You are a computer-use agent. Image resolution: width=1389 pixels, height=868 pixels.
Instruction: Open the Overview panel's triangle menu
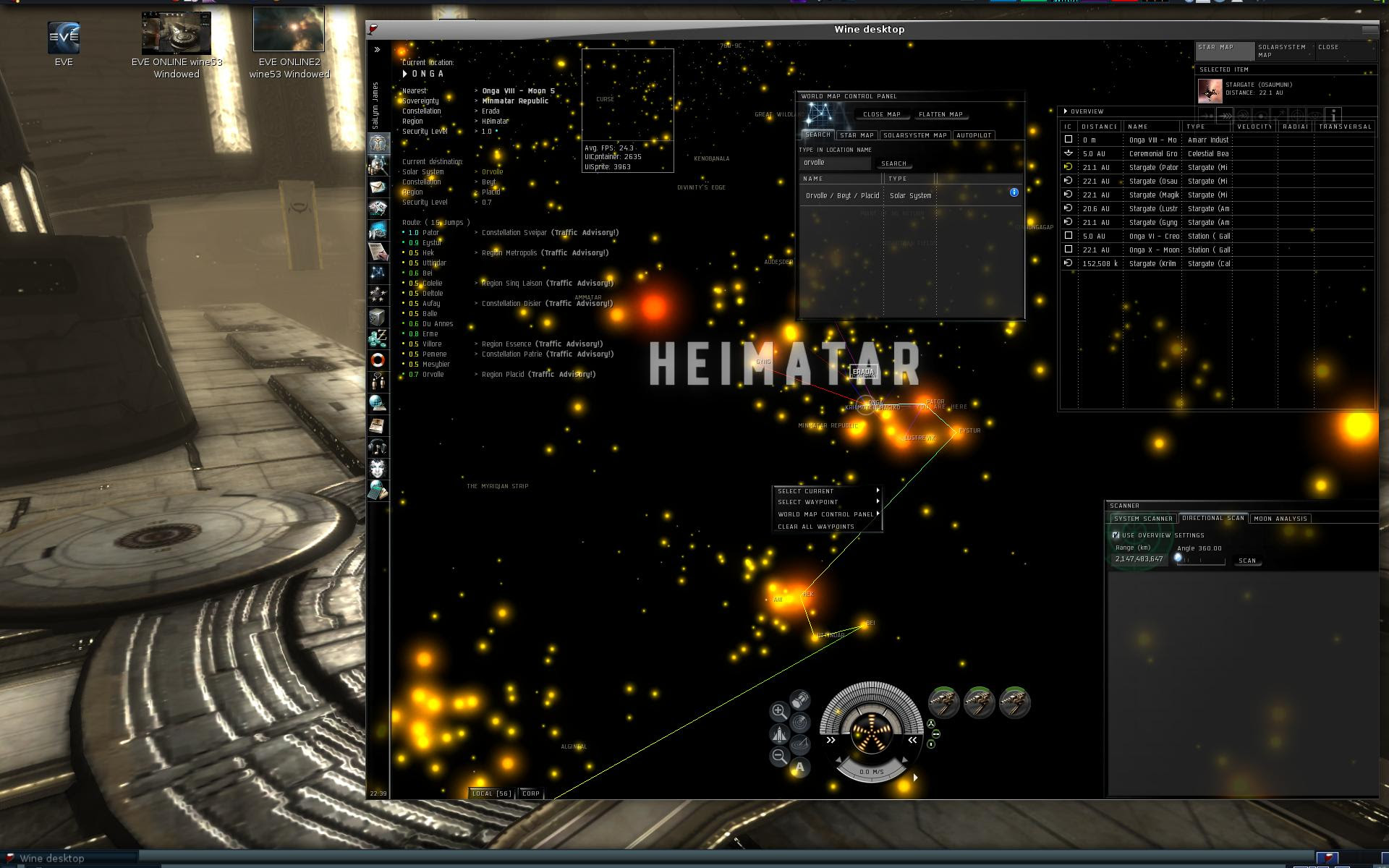coord(1066,111)
